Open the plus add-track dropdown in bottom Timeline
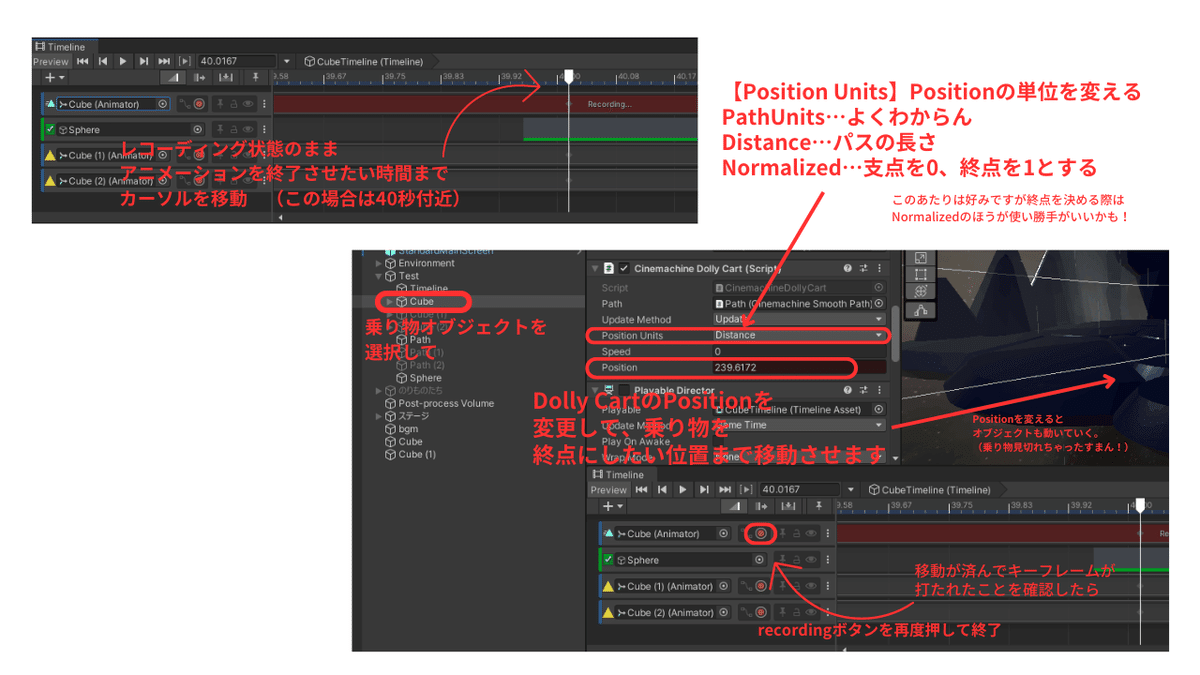Viewport: 1200px width, 675px height. pyautogui.click(x=613, y=506)
